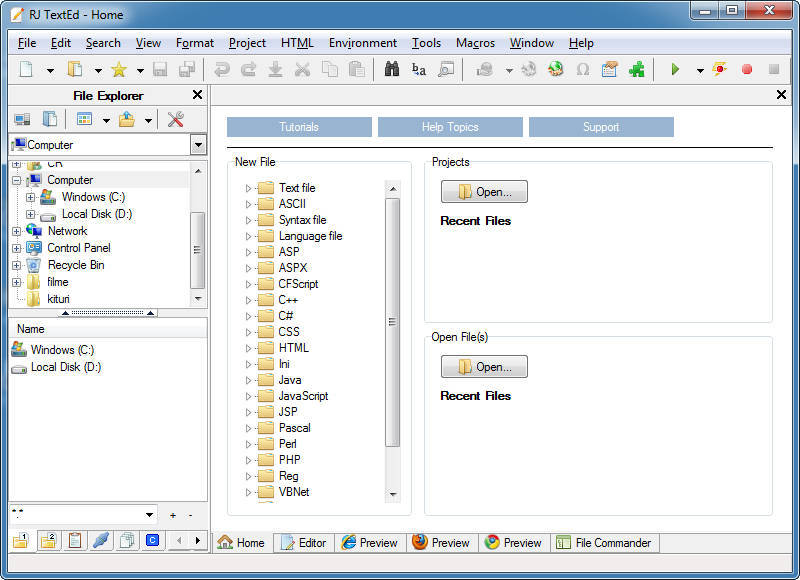Click the binoculars Find icon
The image size is (800, 580).
[x=391, y=69]
